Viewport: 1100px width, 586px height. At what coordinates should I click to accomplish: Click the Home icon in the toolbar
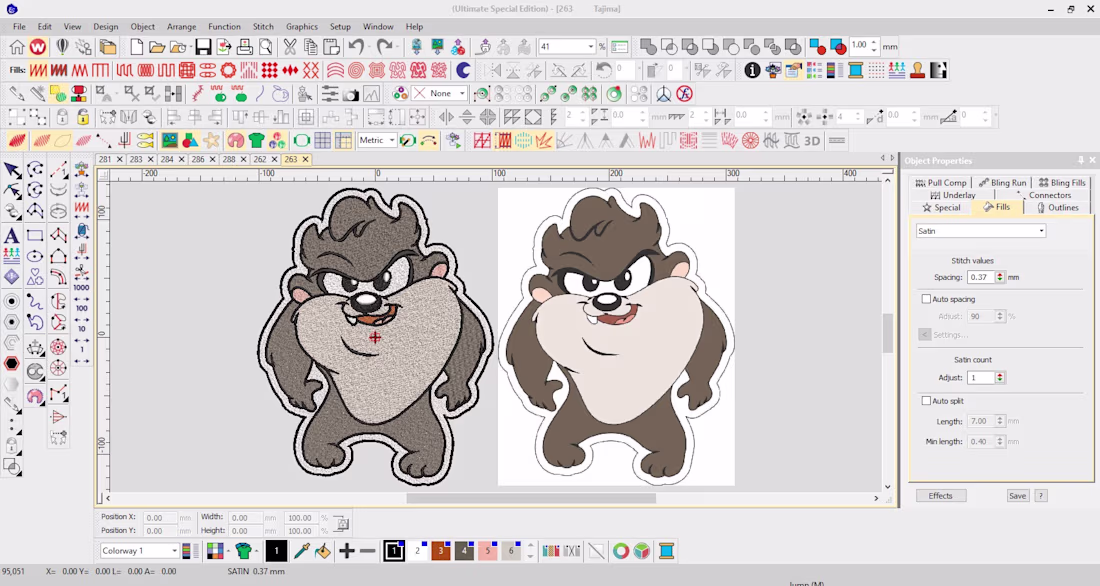17,47
